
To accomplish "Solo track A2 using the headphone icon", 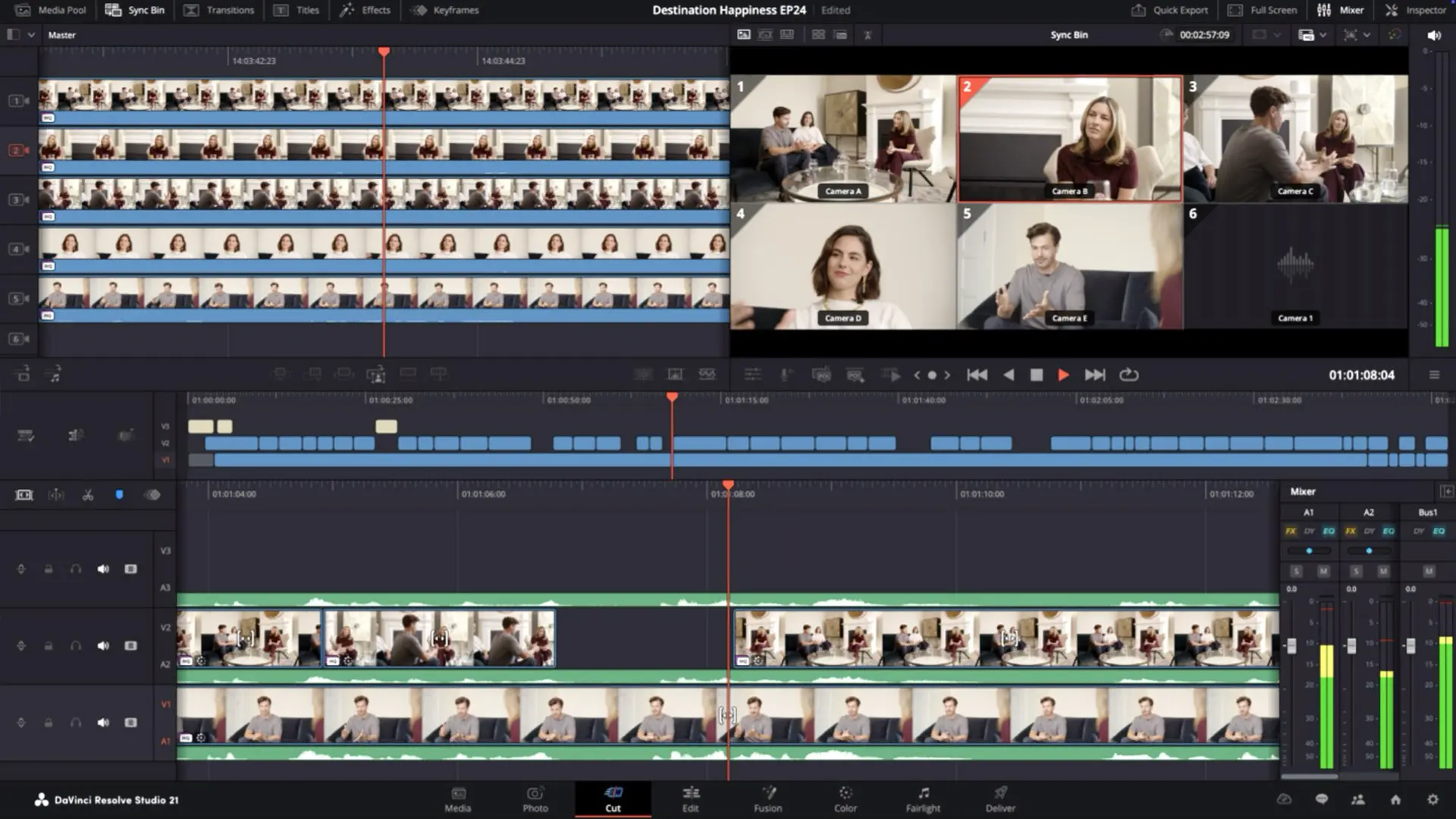I will (74, 646).
